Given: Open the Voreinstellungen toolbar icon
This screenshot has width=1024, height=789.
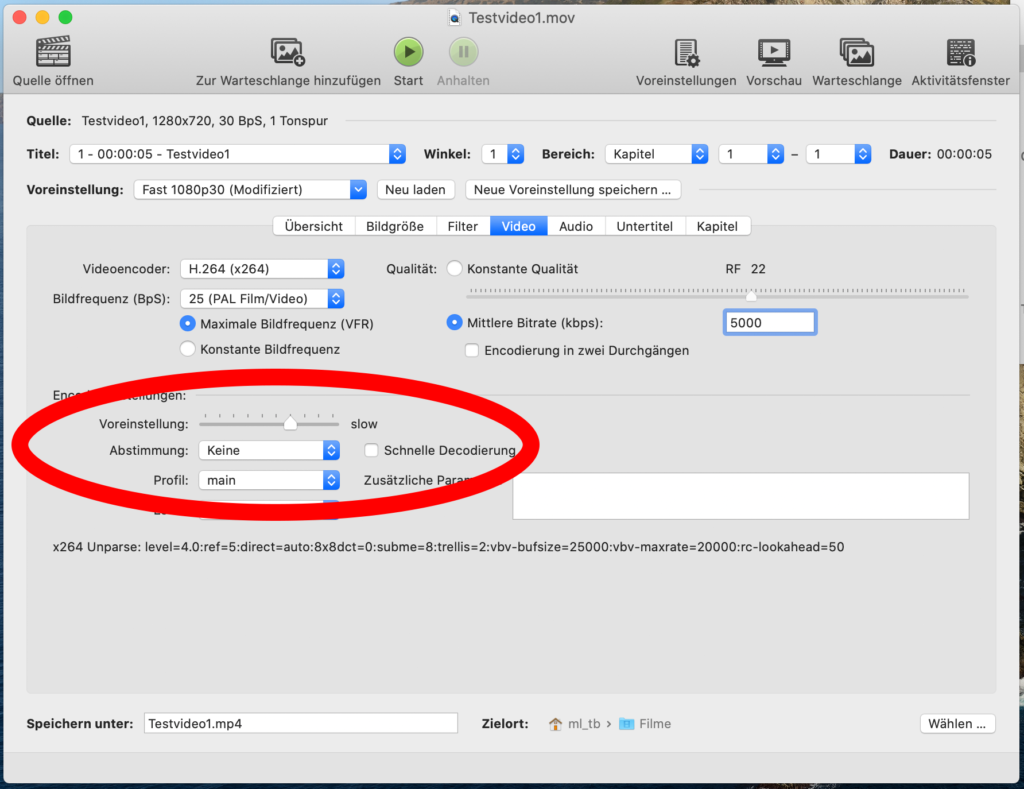Looking at the screenshot, I should (x=686, y=52).
